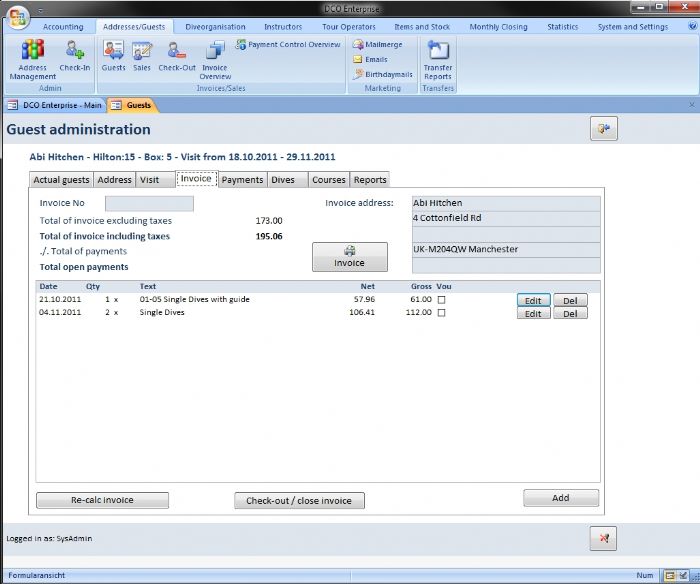Open the Sales ribbon icon
This screenshot has width=700, height=584.
tap(142, 56)
